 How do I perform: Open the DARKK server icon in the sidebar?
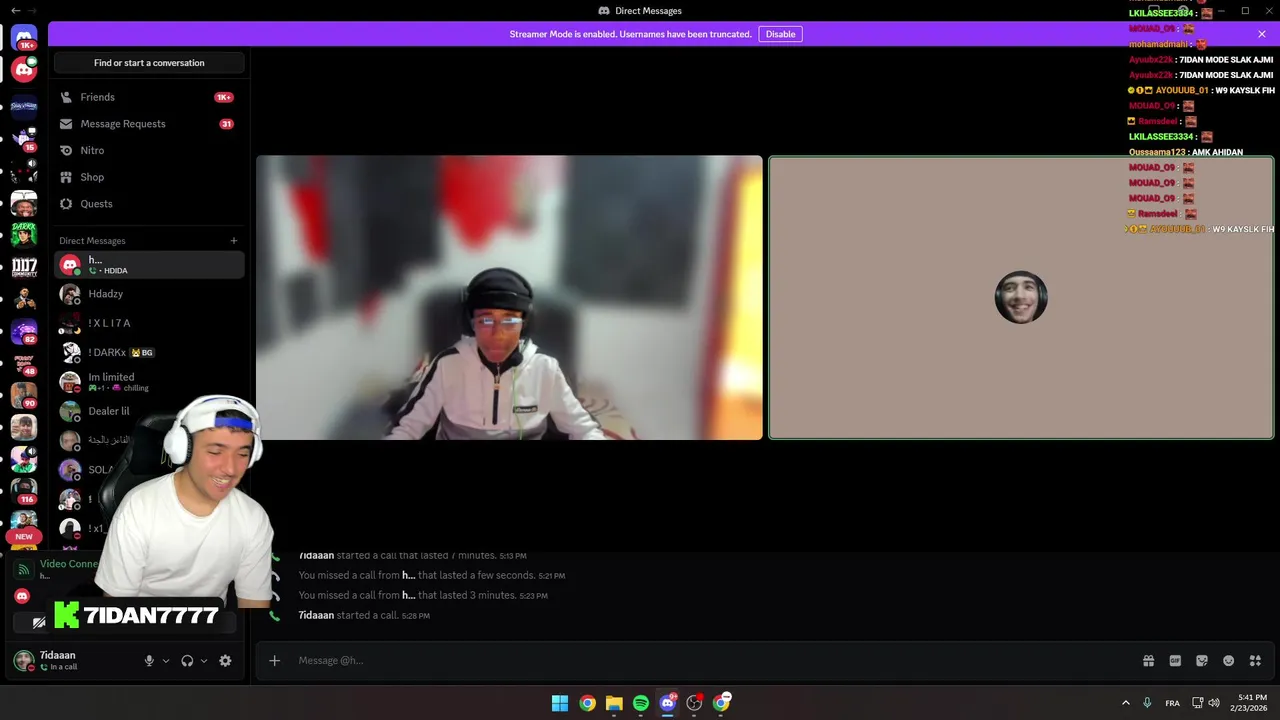click(x=24, y=236)
